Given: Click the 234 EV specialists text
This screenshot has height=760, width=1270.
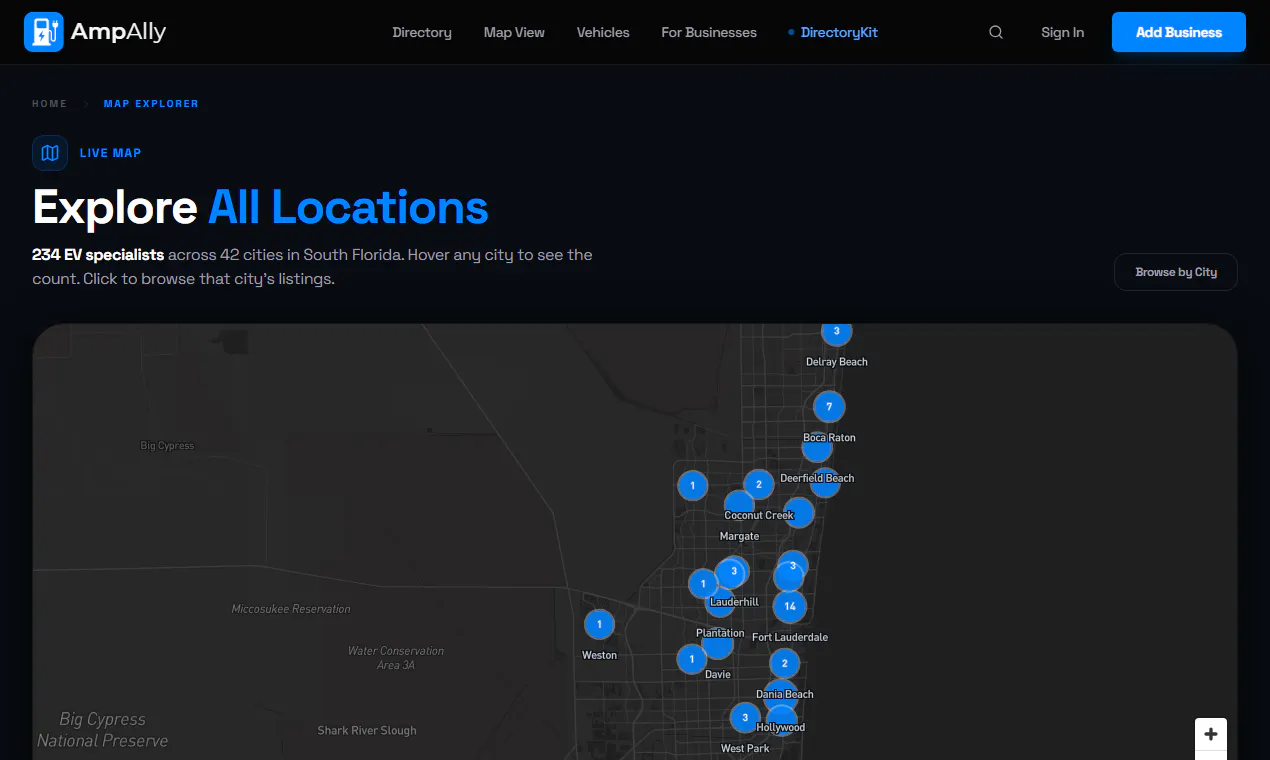Looking at the screenshot, I should (98, 255).
